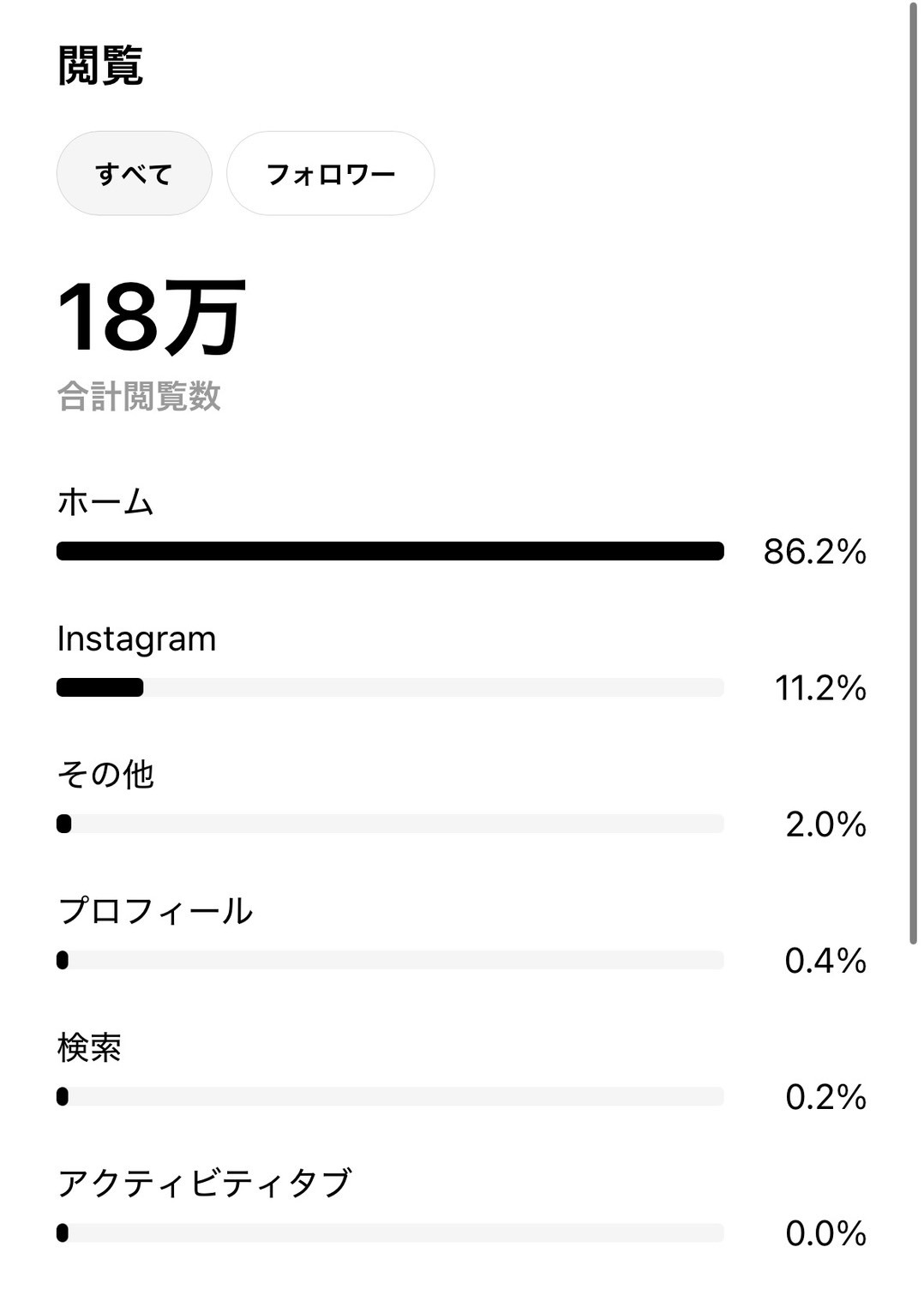Select the Instagram source label
This screenshot has width=924, height=1301.
pyautogui.click(x=136, y=639)
